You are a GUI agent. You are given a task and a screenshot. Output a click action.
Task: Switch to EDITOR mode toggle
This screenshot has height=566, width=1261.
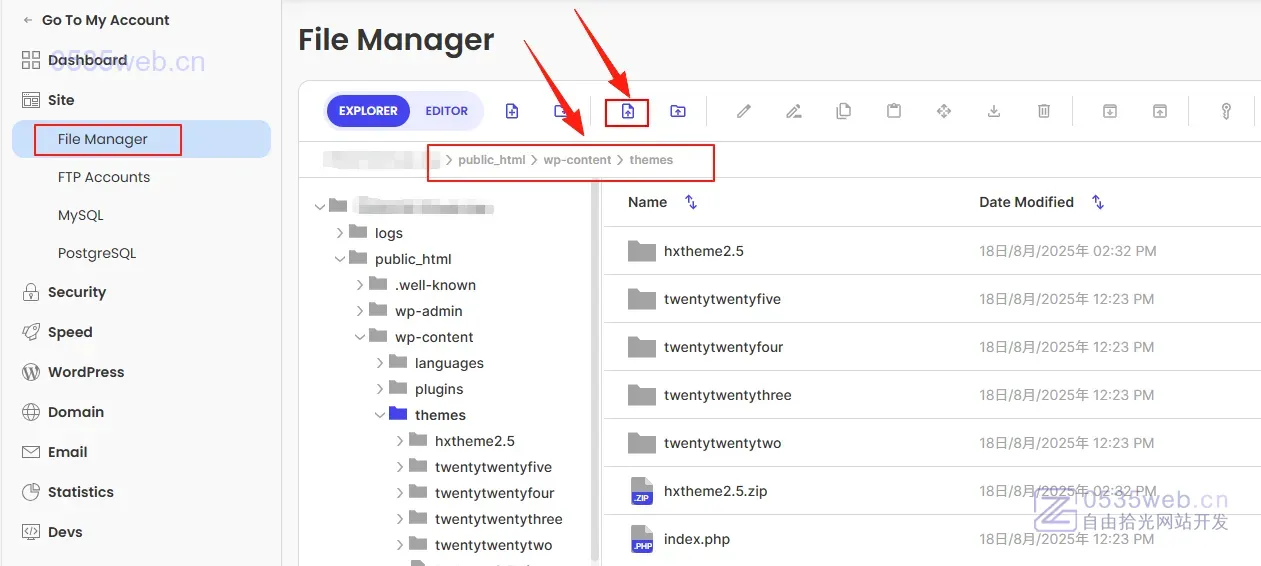coord(446,111)
